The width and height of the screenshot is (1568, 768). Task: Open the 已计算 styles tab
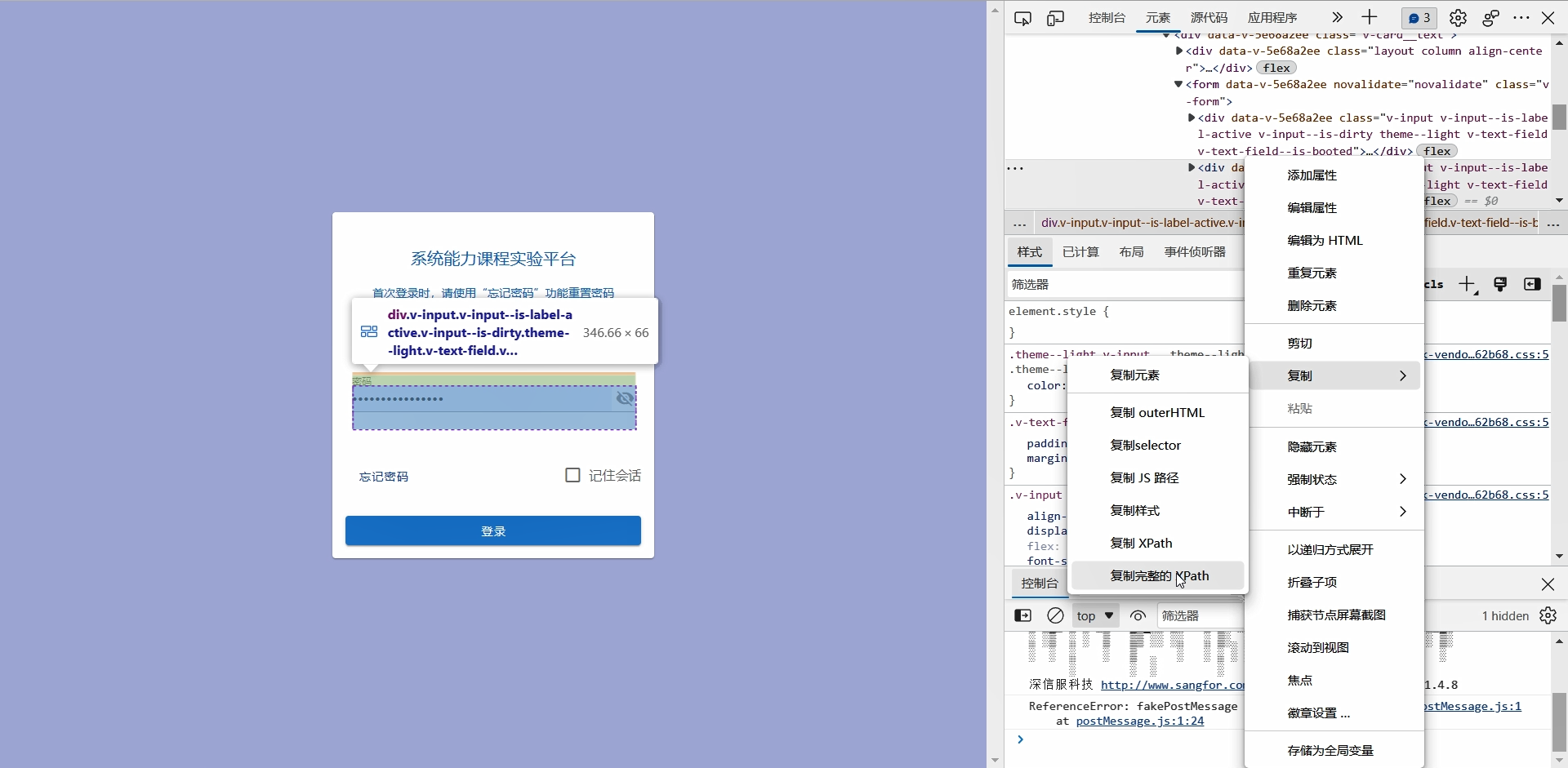coord(1080,251)
